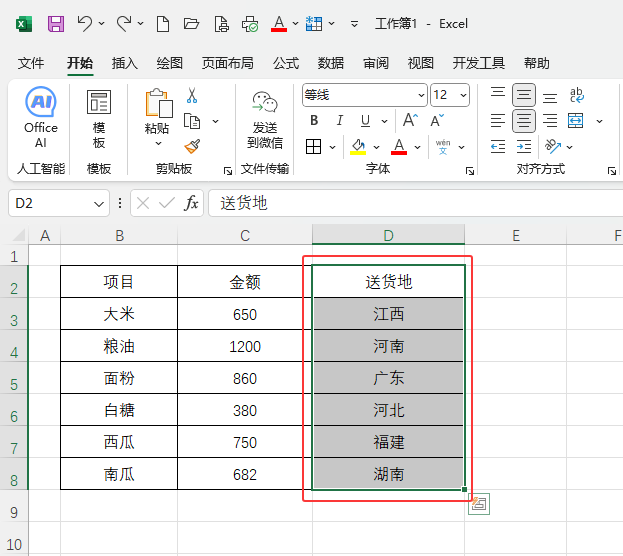Click Insert Function fx icon
Image resolution: width=623 pixels, height=556 pixels.
(191, 203)
